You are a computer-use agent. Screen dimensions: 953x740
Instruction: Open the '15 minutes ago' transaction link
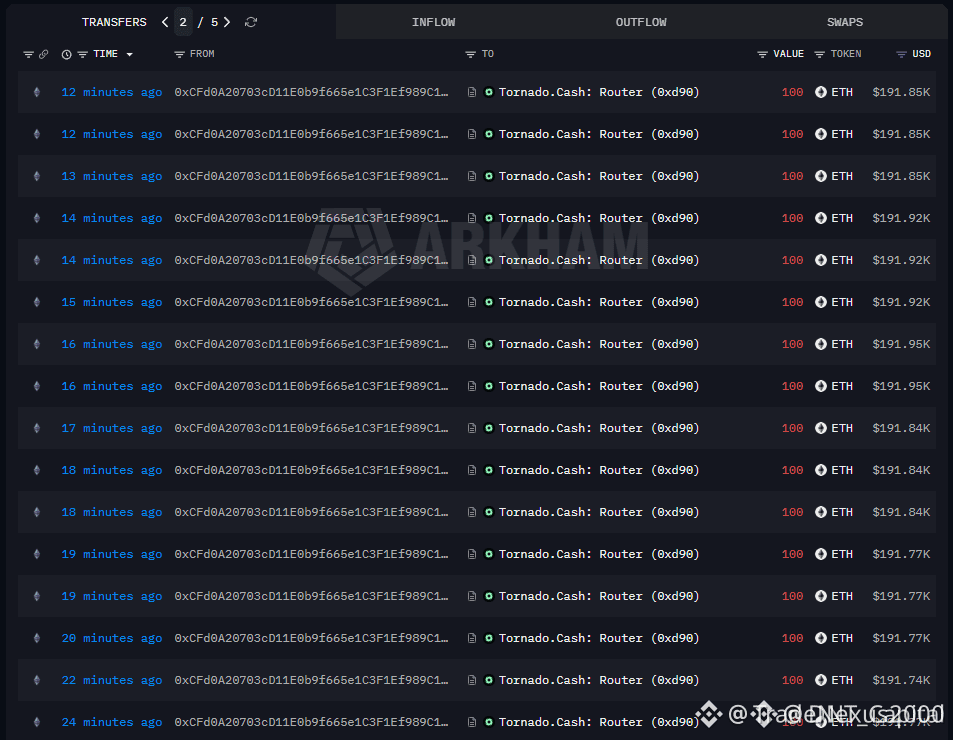112,302
